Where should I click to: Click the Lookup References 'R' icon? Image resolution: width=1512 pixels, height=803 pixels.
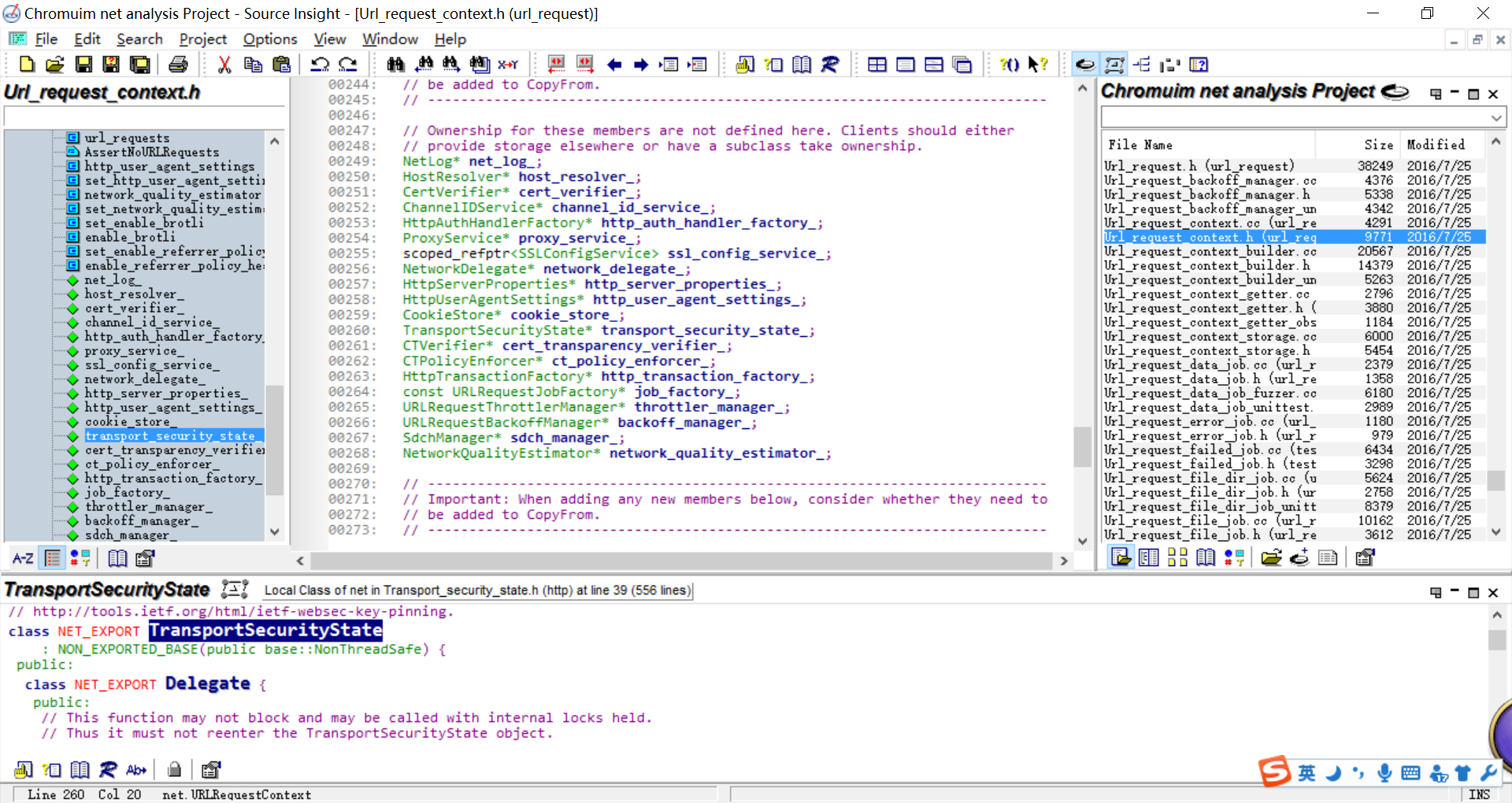[830, 65]
